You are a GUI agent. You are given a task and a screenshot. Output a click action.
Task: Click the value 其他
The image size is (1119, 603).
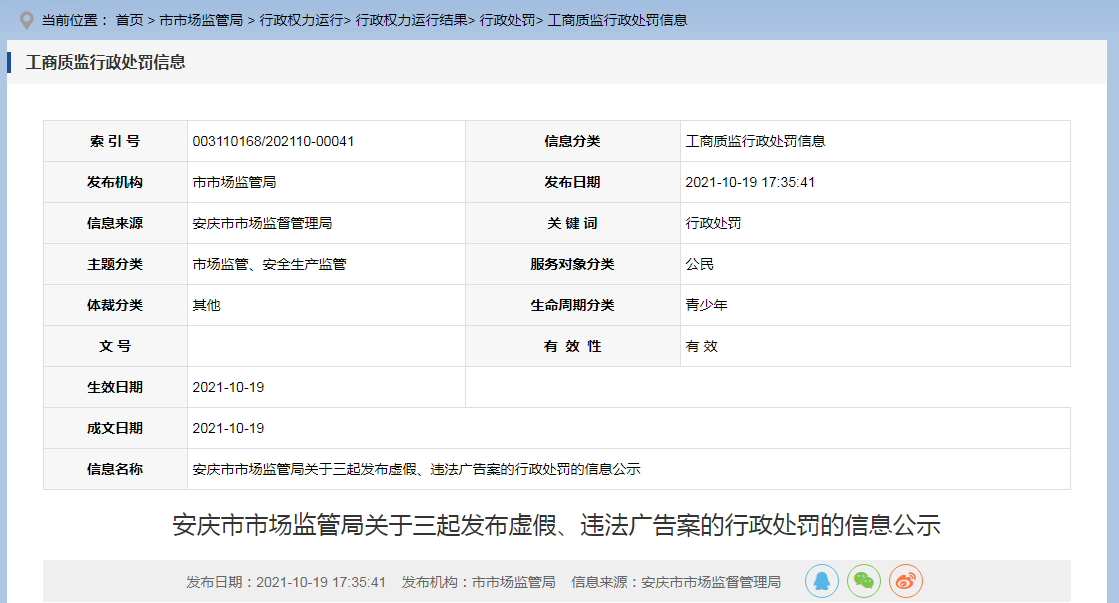206,305
